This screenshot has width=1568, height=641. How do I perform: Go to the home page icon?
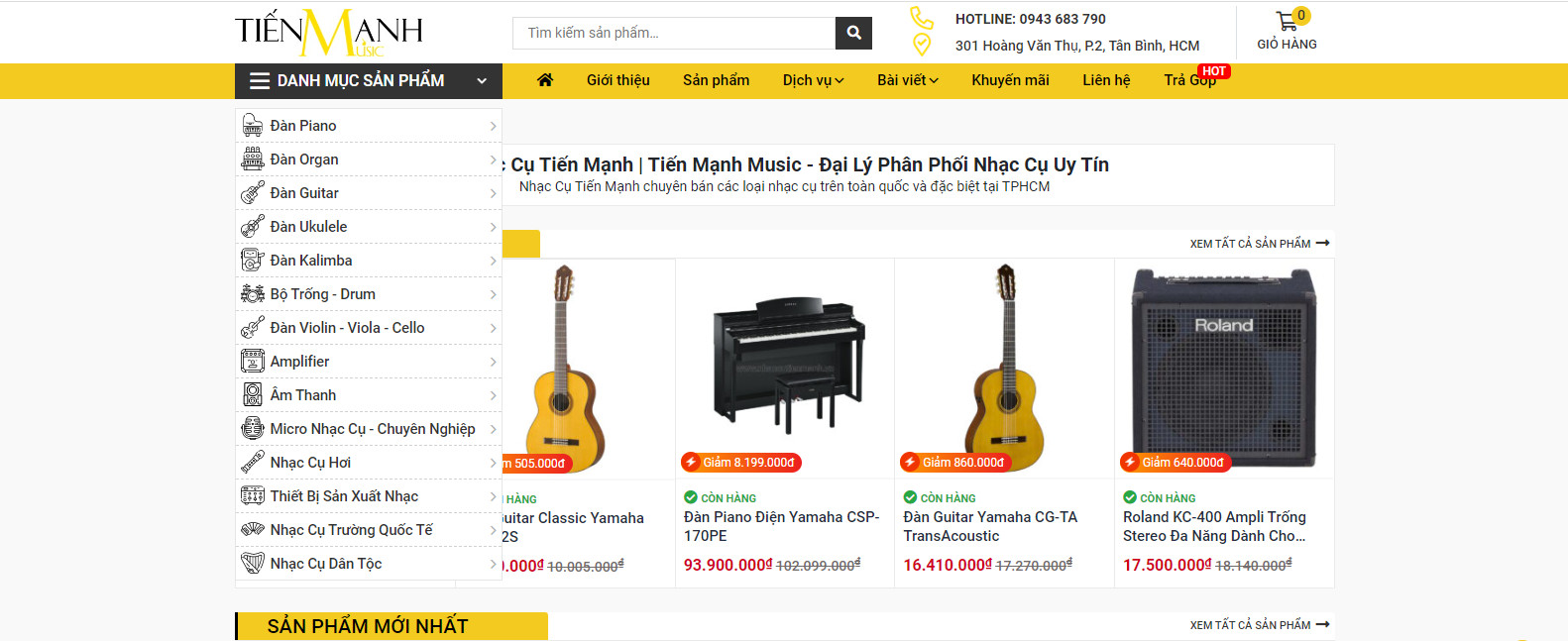[x=545, y=80]
